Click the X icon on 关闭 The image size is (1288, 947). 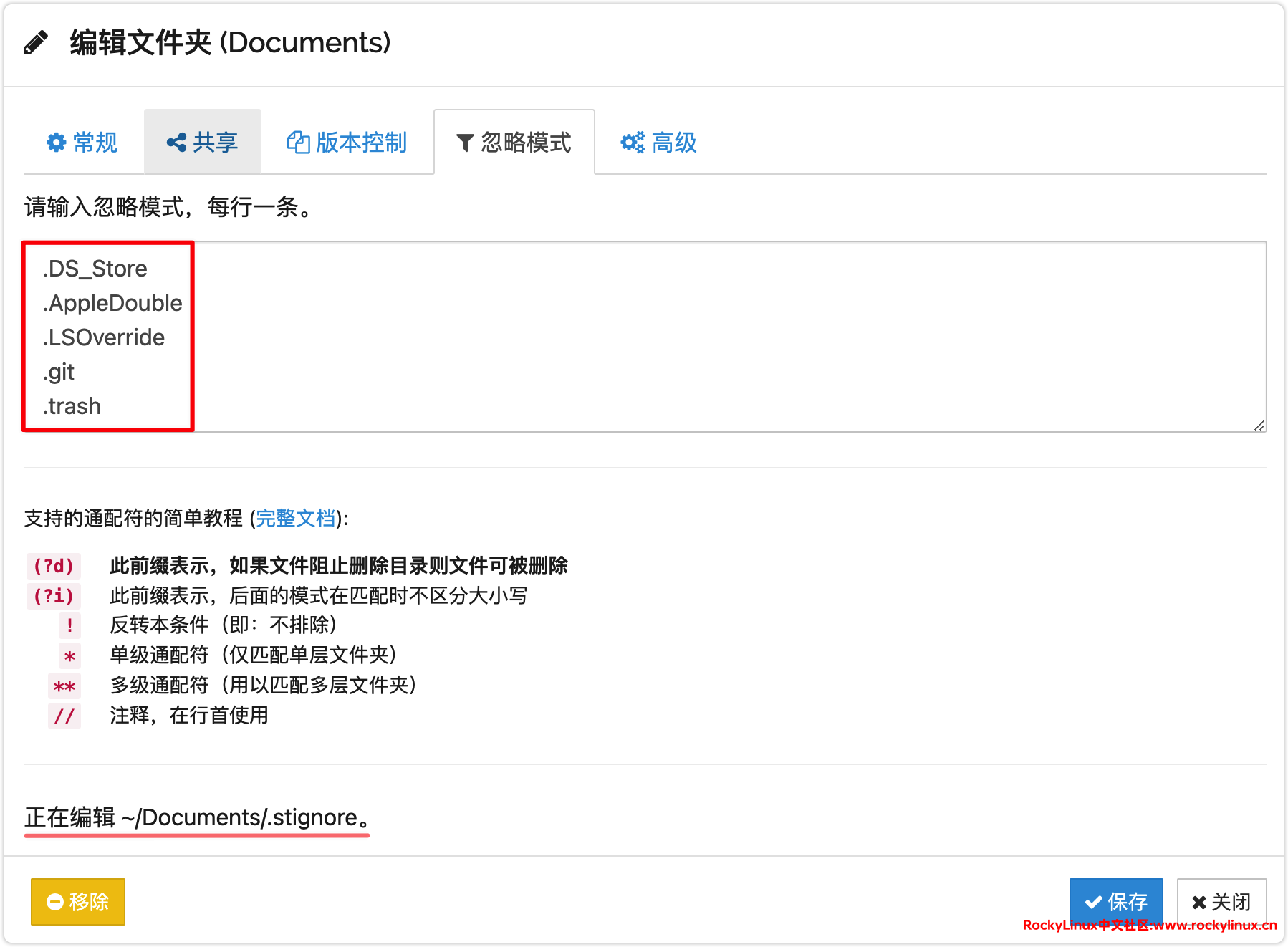coord(1199,903)
